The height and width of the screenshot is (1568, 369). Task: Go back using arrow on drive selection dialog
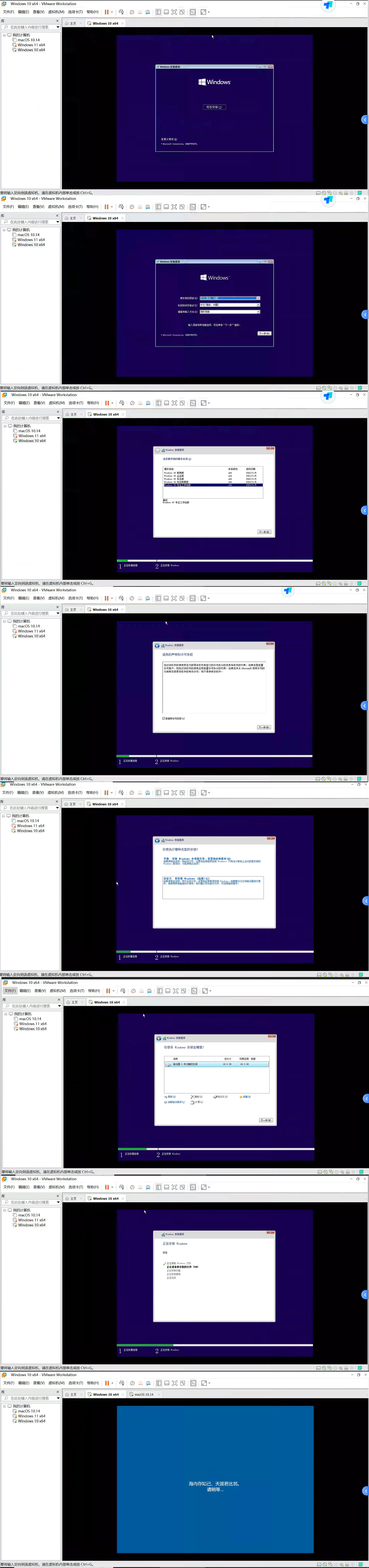(x=159, y=1038)
